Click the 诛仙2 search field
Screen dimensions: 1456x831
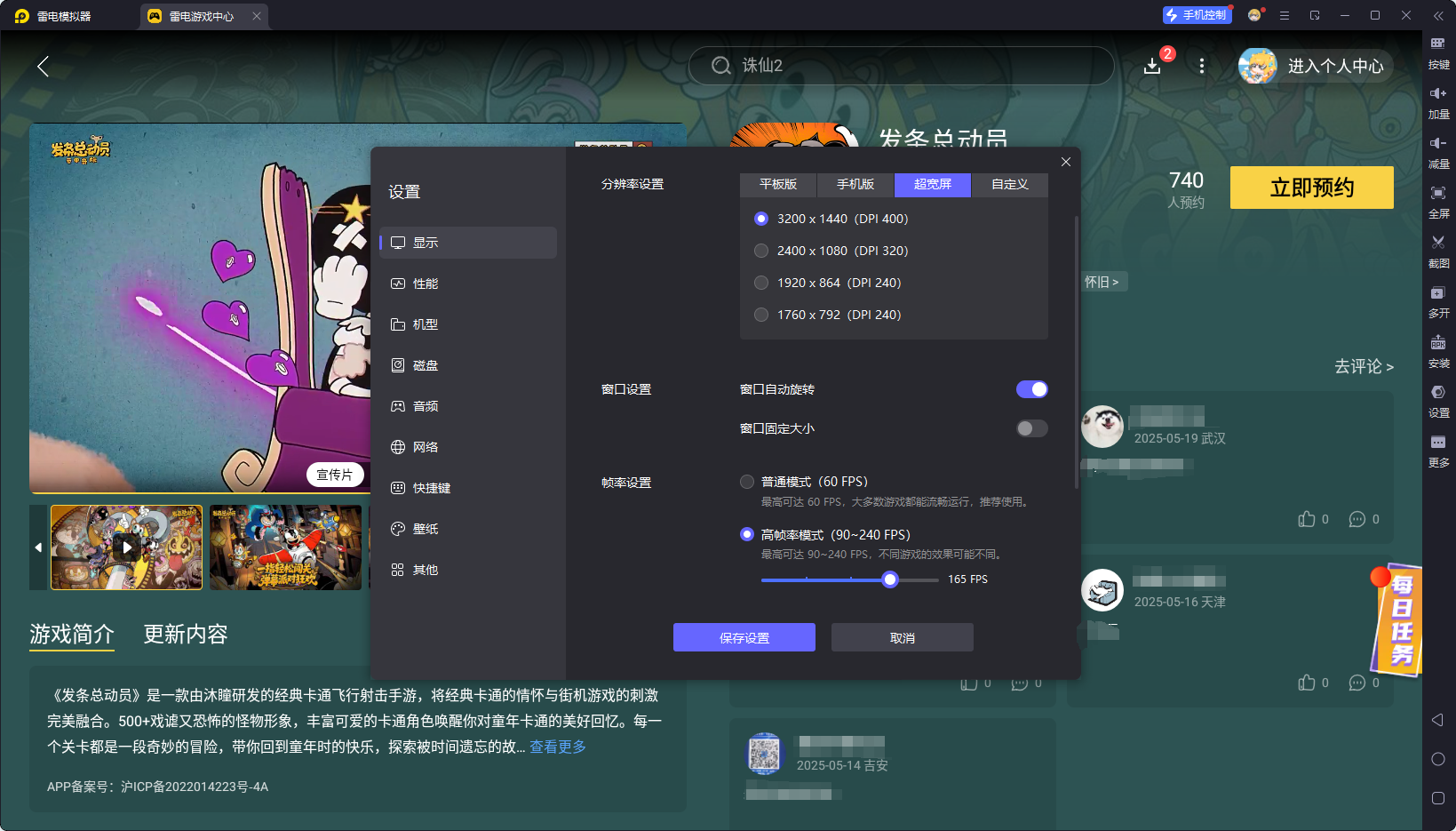tap(901, 66)
